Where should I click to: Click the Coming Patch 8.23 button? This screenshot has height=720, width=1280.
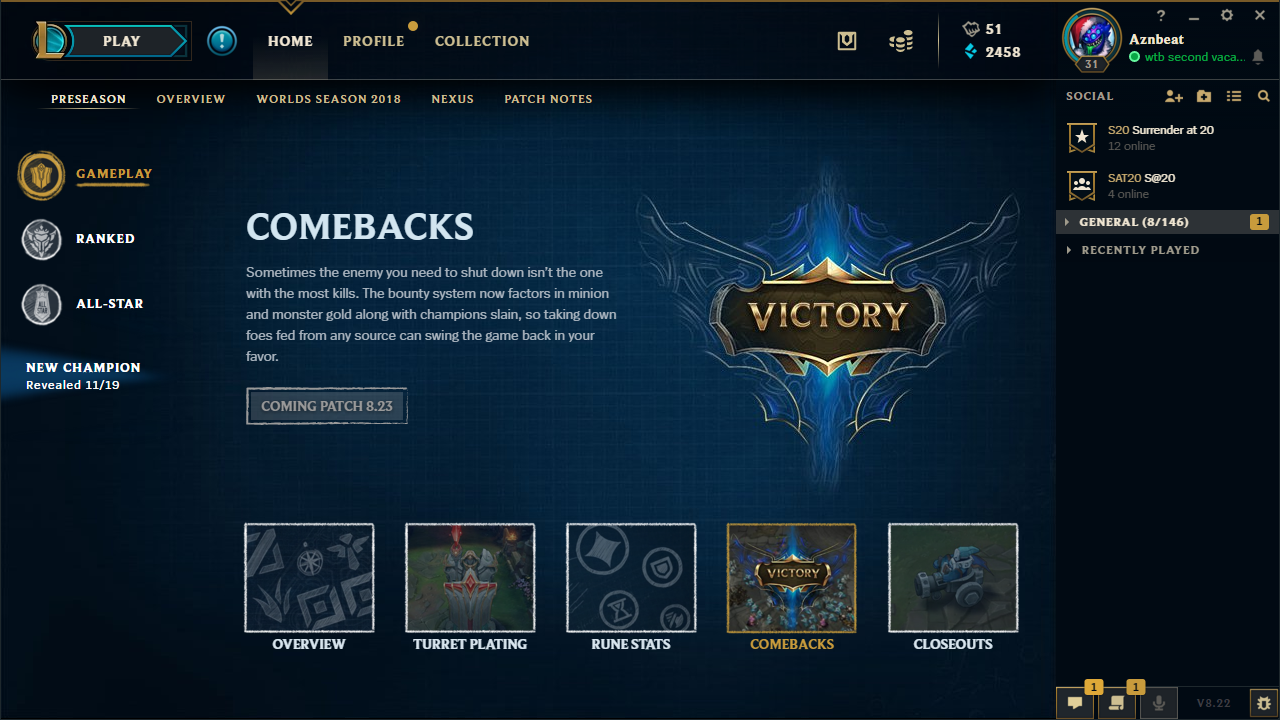[327, 406]
